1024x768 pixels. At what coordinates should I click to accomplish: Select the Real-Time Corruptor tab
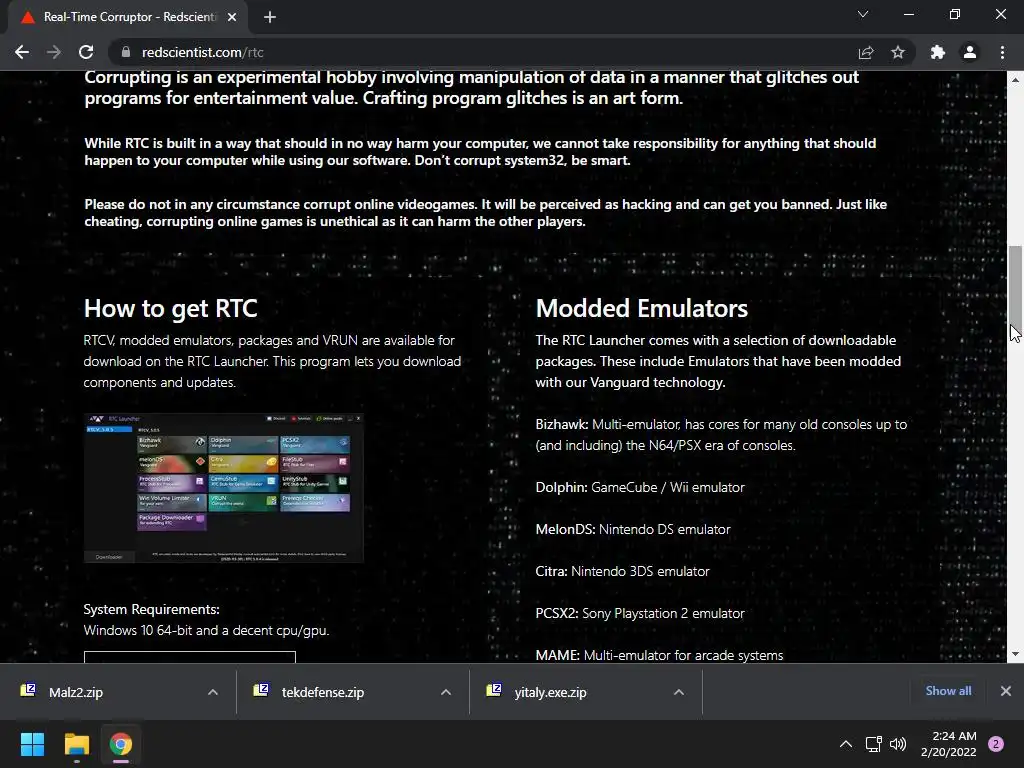pos(128,17)
